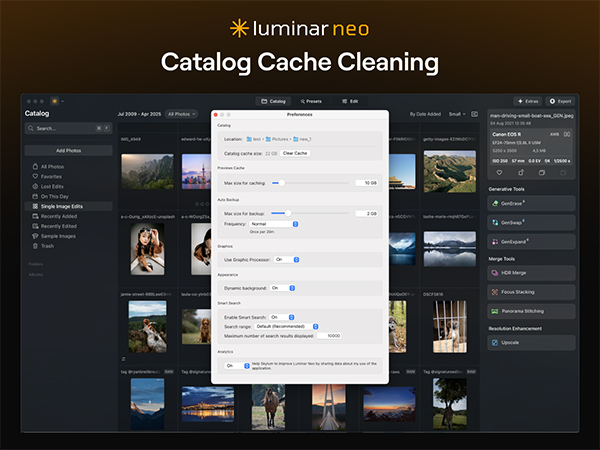Click the maximum search results 10000 field
The height and width of the screenshot is (450, 600).
tap(329, 336)
